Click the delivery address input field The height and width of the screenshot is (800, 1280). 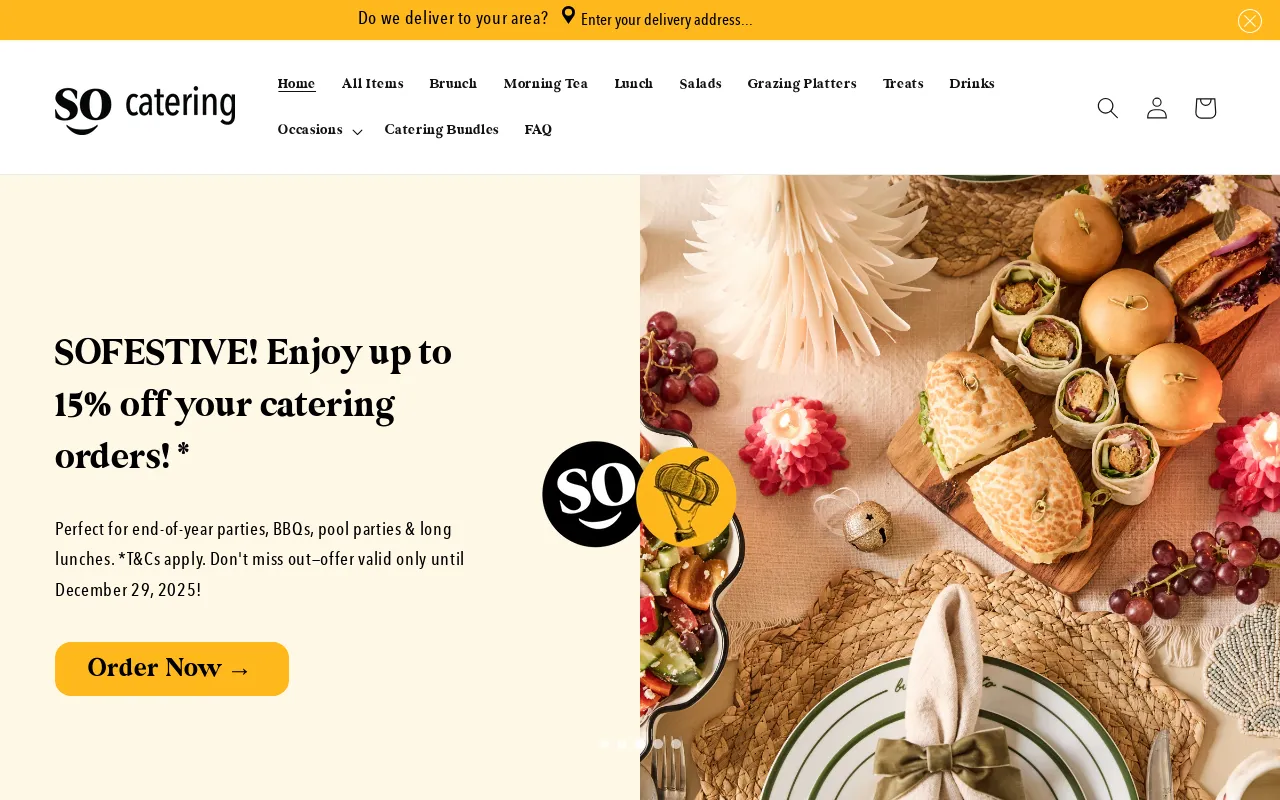pyautogui.click(x=667, y=20)
